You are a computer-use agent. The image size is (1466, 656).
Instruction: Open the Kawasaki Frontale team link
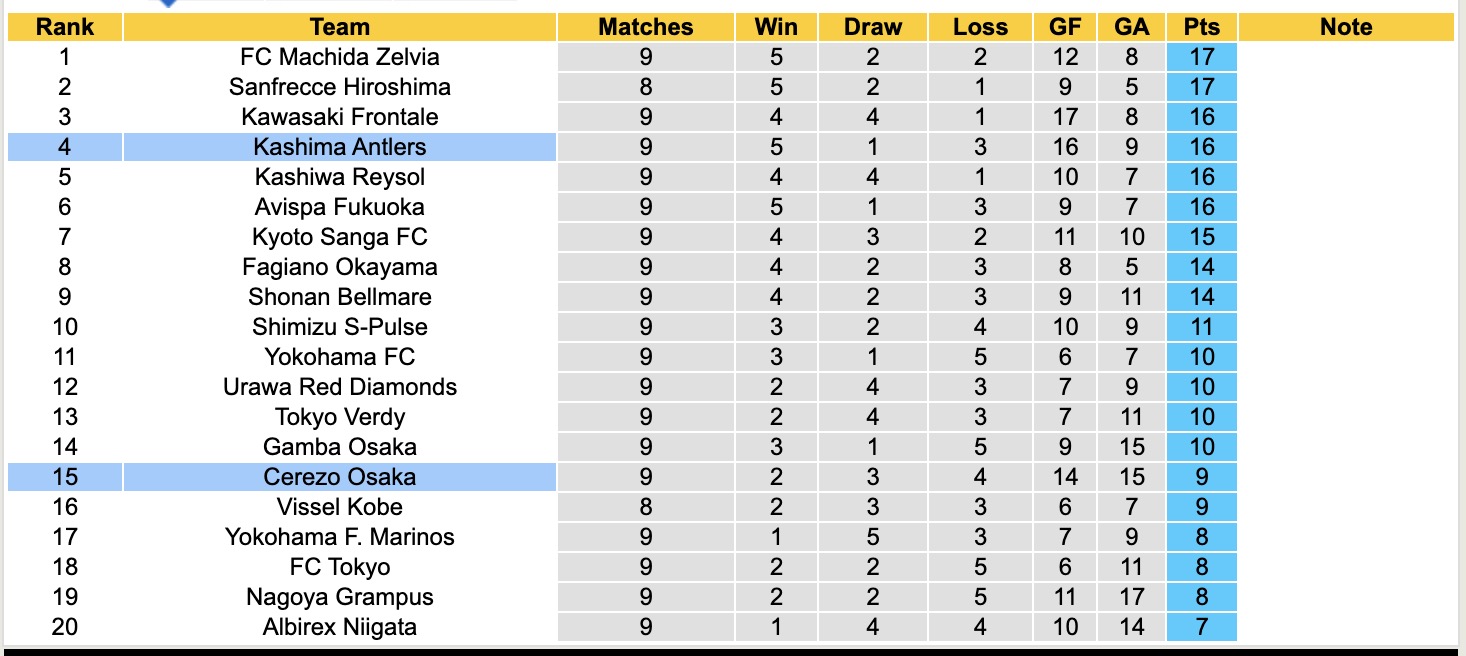pos(339,117)
